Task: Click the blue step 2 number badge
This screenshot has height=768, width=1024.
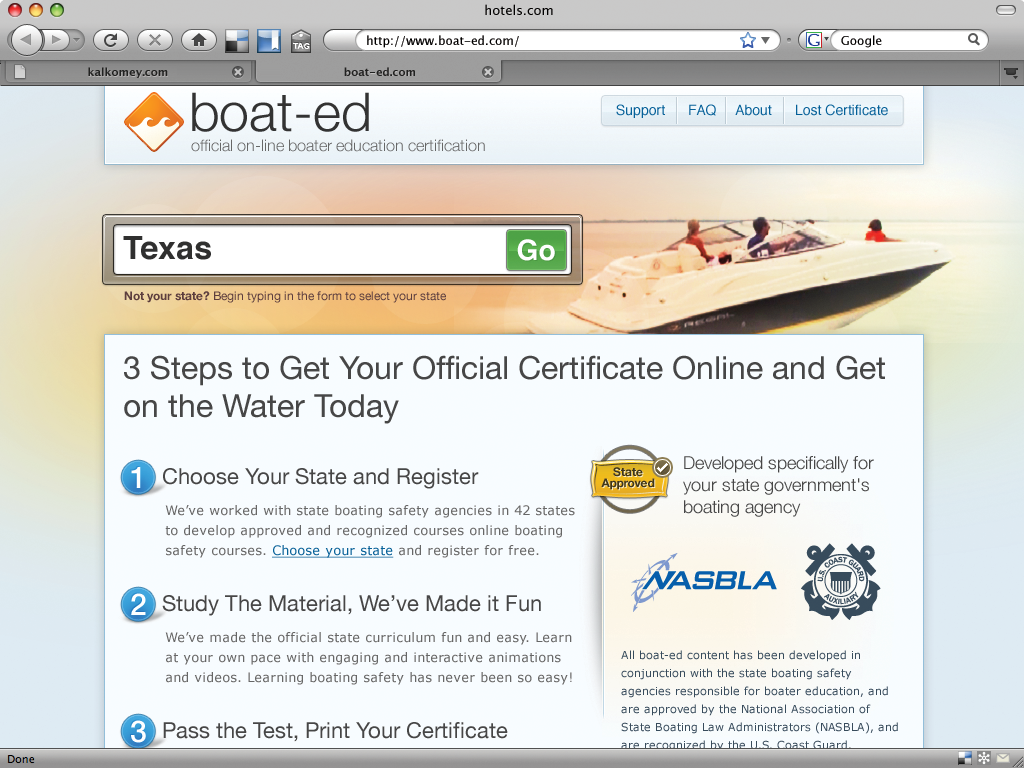Action: pyautogui.click(x=138, y=604)
